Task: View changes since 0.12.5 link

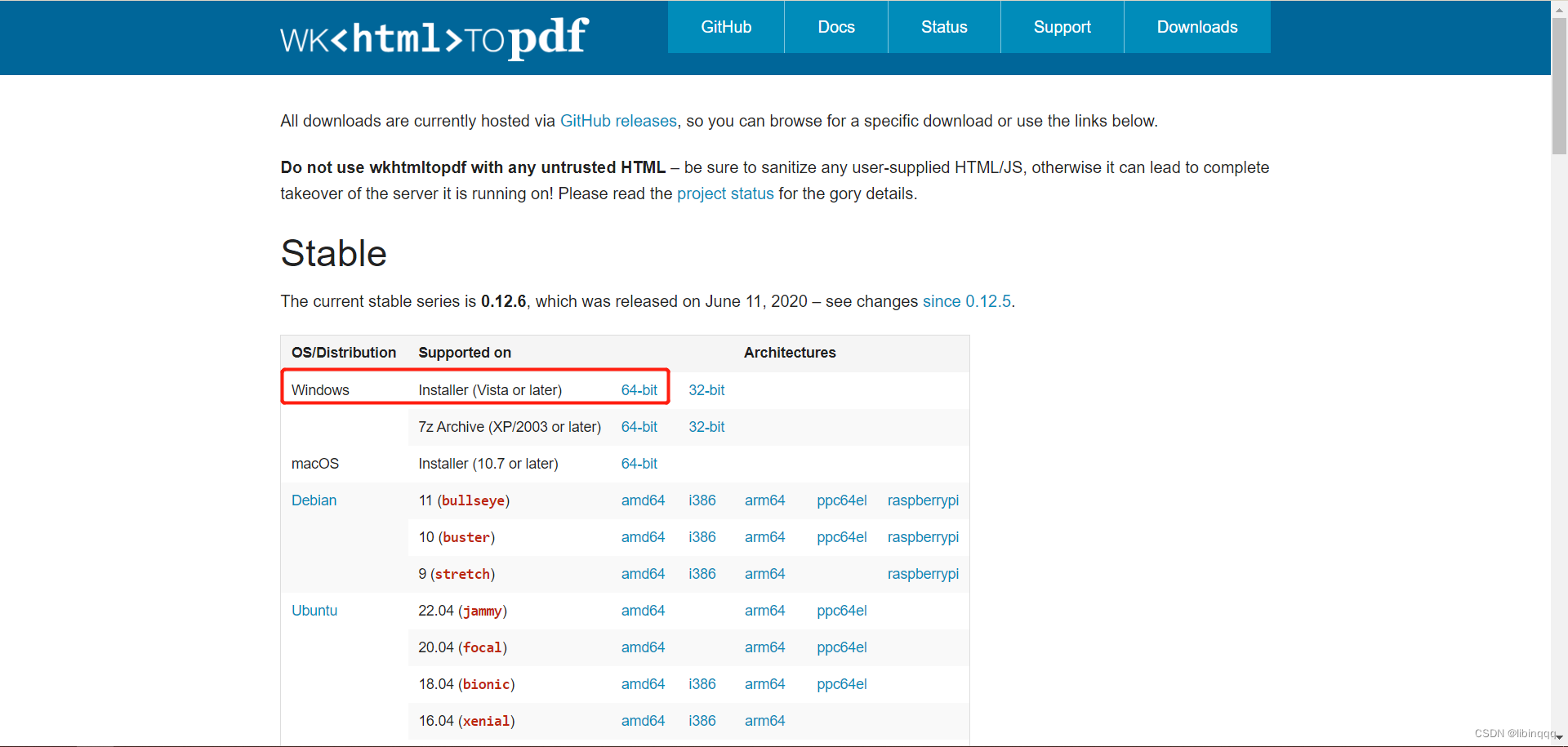Action: tap(967, 301)
